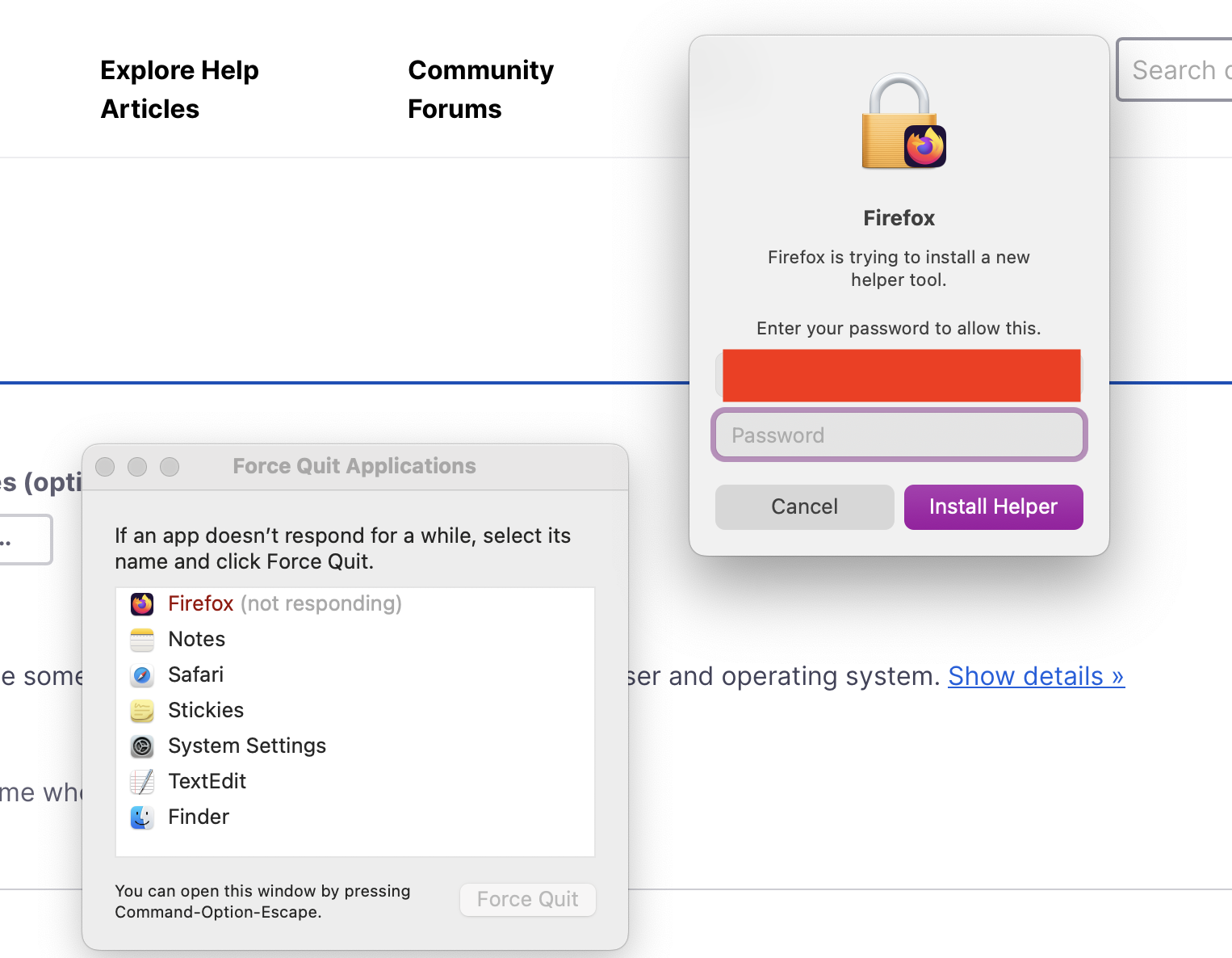
Task: Cancel the Firefox helper tool prompt
Action: pos(804,506)
